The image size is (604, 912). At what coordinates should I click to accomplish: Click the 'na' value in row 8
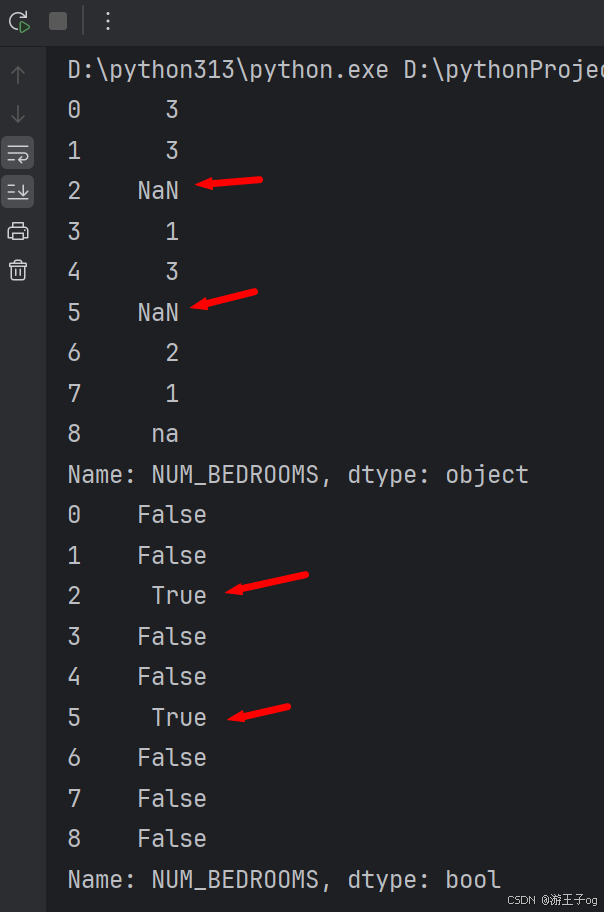coord(165,433)
